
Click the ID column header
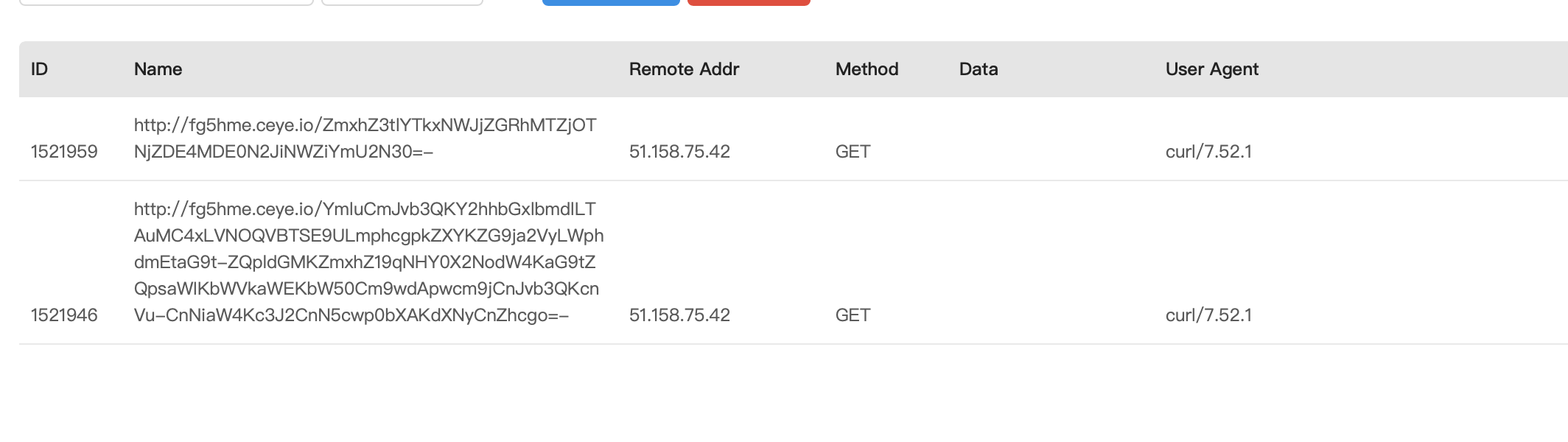(x=39, y=69)
